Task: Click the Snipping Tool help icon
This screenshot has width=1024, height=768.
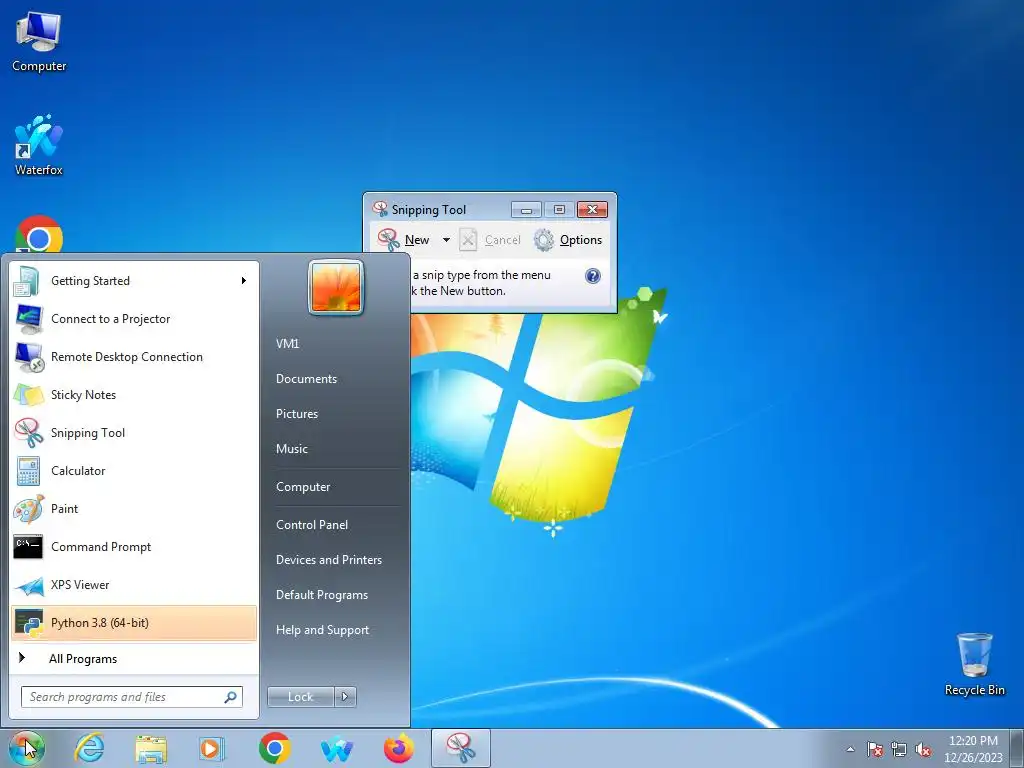Action: coord(592,276)
